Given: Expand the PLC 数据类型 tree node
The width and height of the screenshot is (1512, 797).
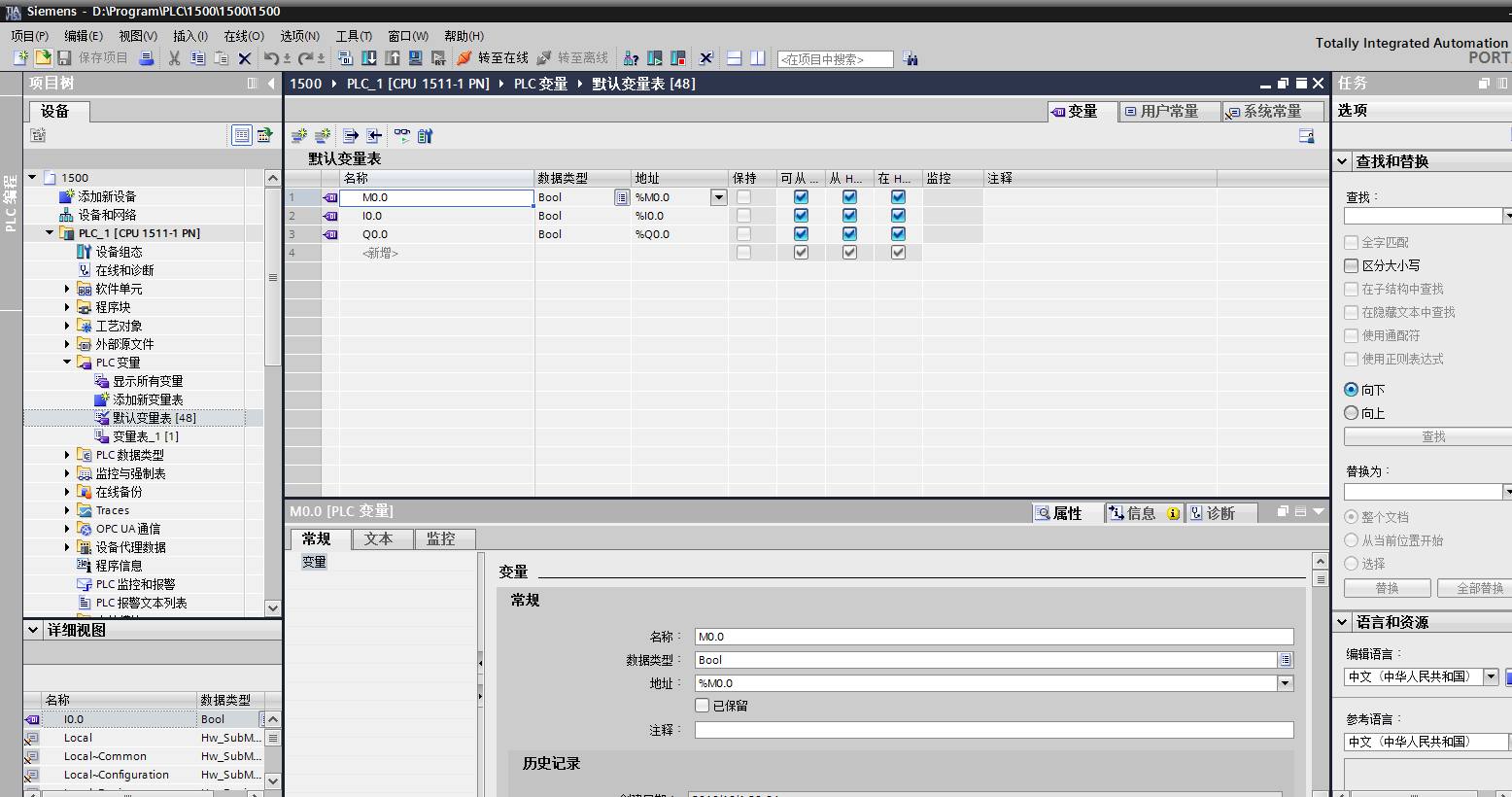Looking at the screenshot, I should click(67, 455).
